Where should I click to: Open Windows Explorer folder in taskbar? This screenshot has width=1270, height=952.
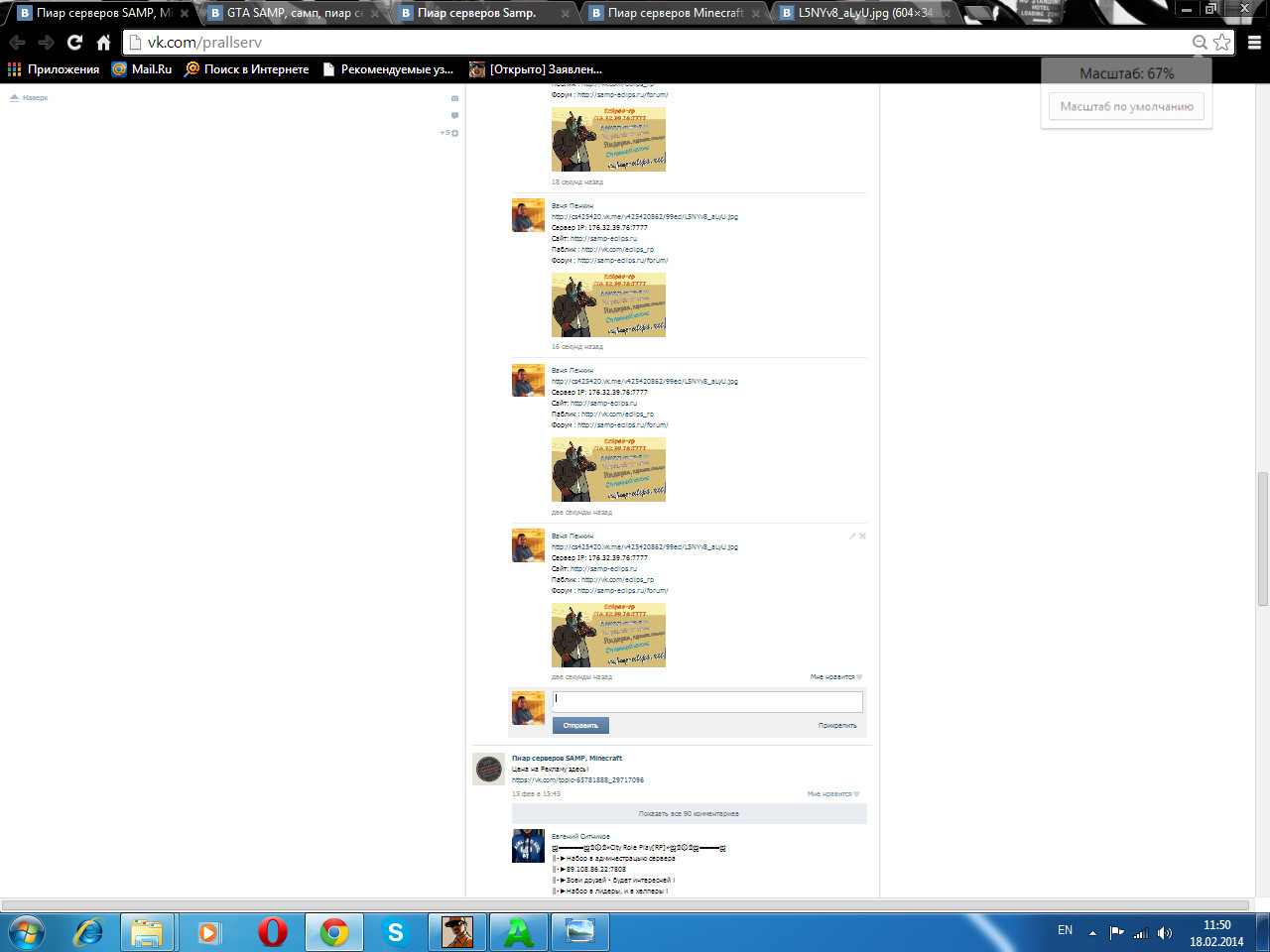tap(147, 932)
